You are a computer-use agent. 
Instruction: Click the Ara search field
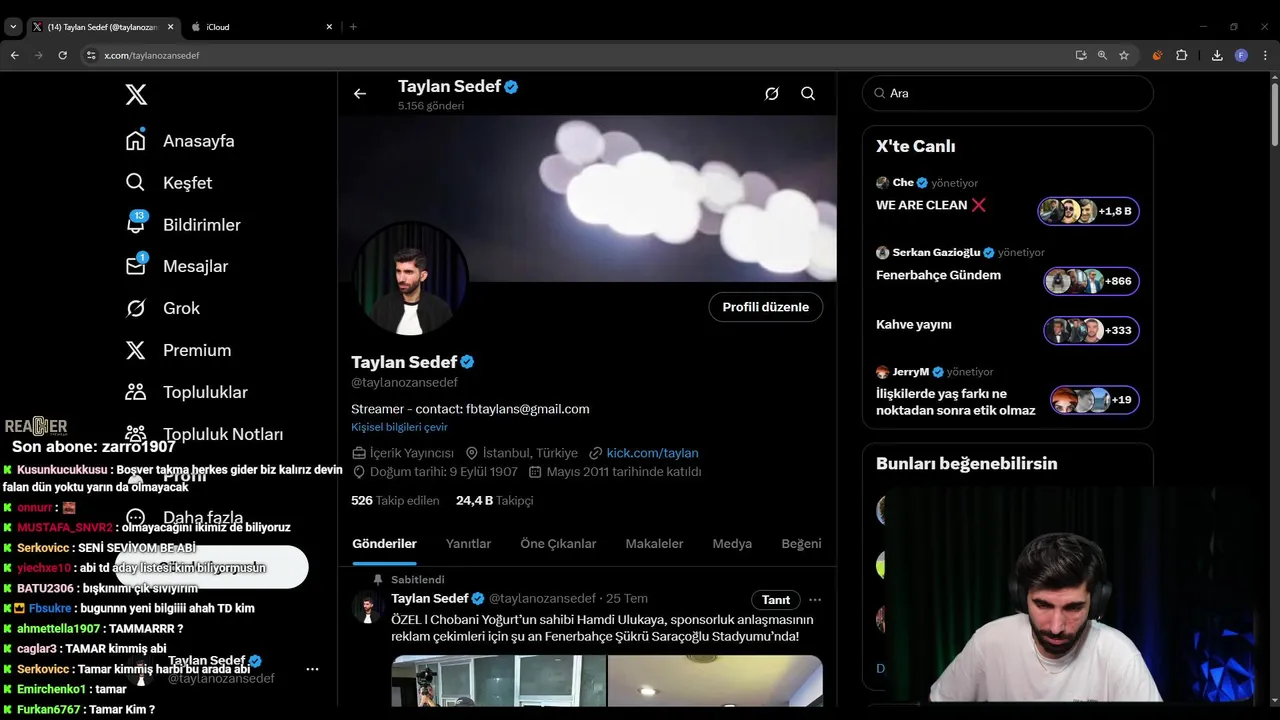(x=1008, y=93)
